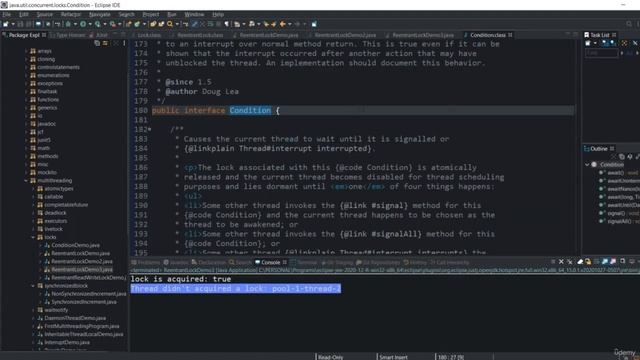Expand the executors package
640x360 pixels.
tap(33, 221)
